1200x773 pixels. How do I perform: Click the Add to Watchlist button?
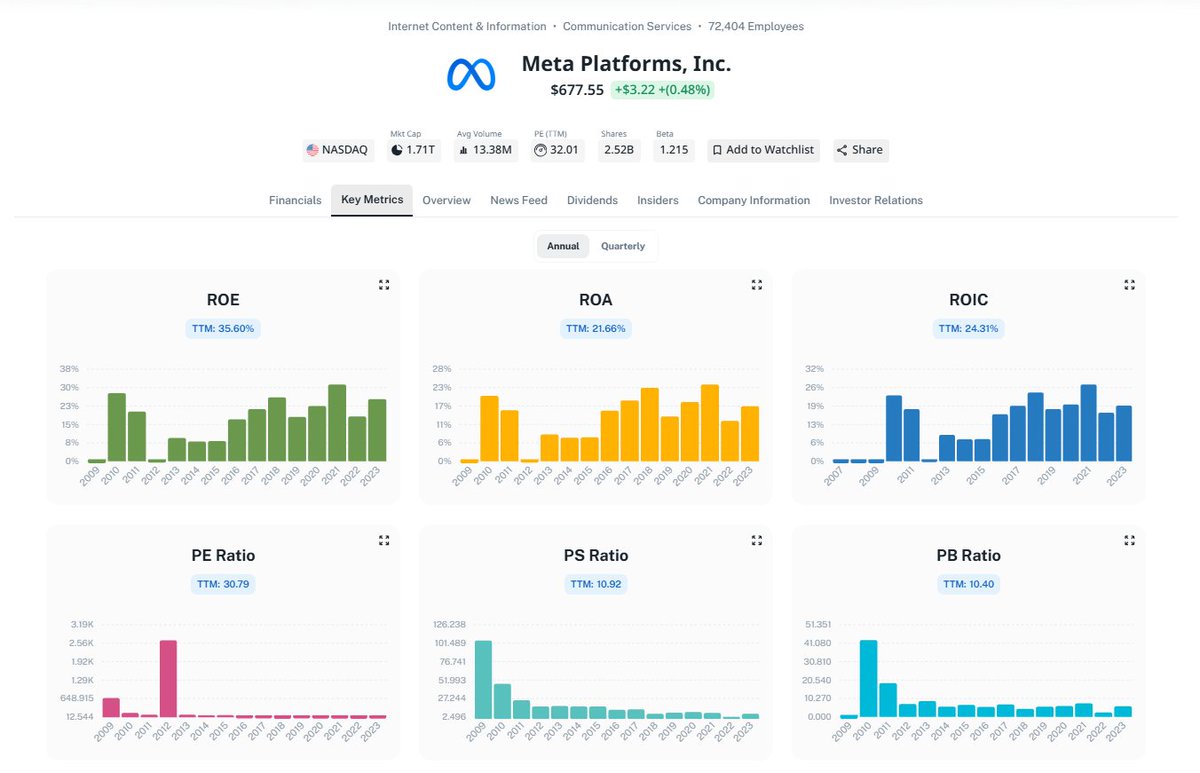coord(763,149)
